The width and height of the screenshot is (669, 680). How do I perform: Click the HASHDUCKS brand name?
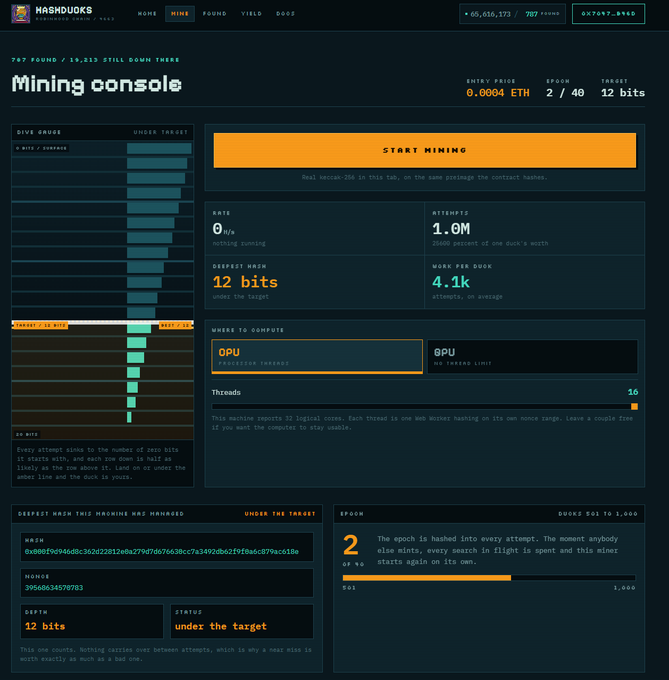[64, 10]
